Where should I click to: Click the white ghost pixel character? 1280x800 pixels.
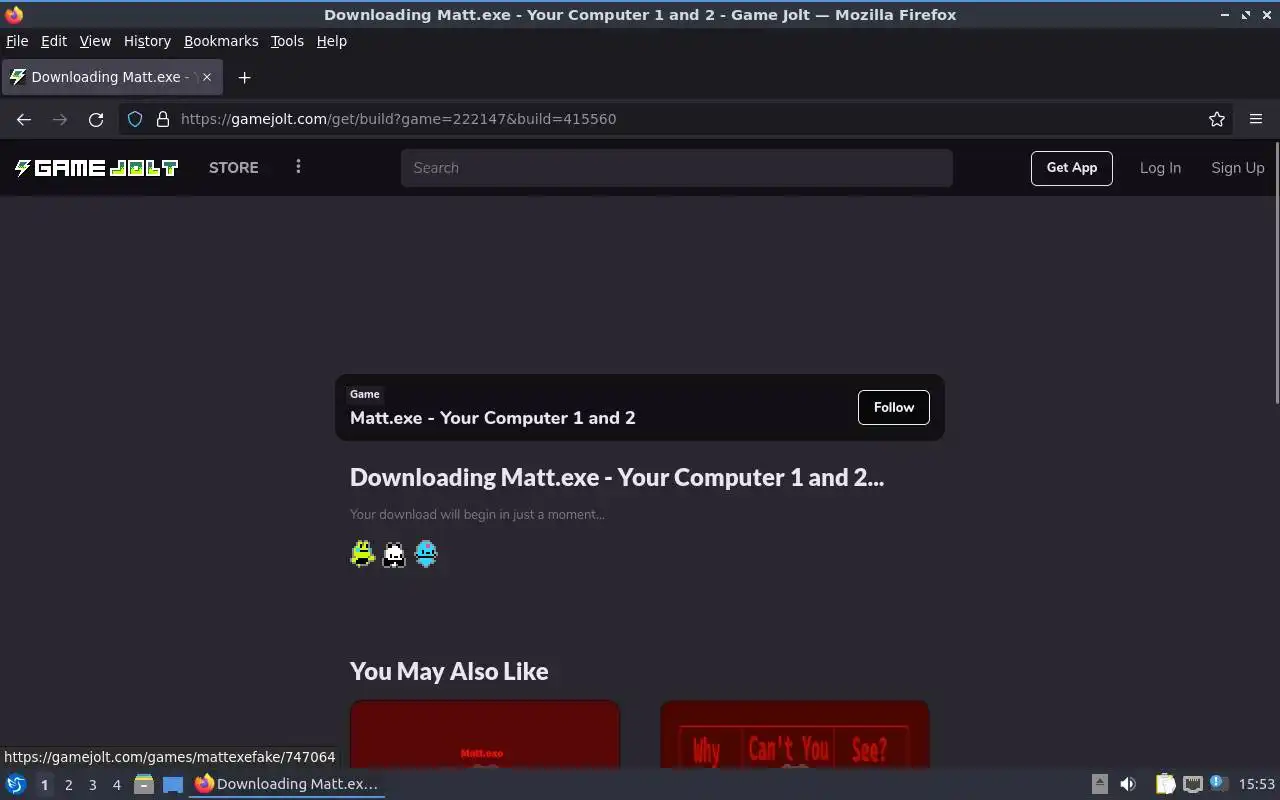coord(394,554)
